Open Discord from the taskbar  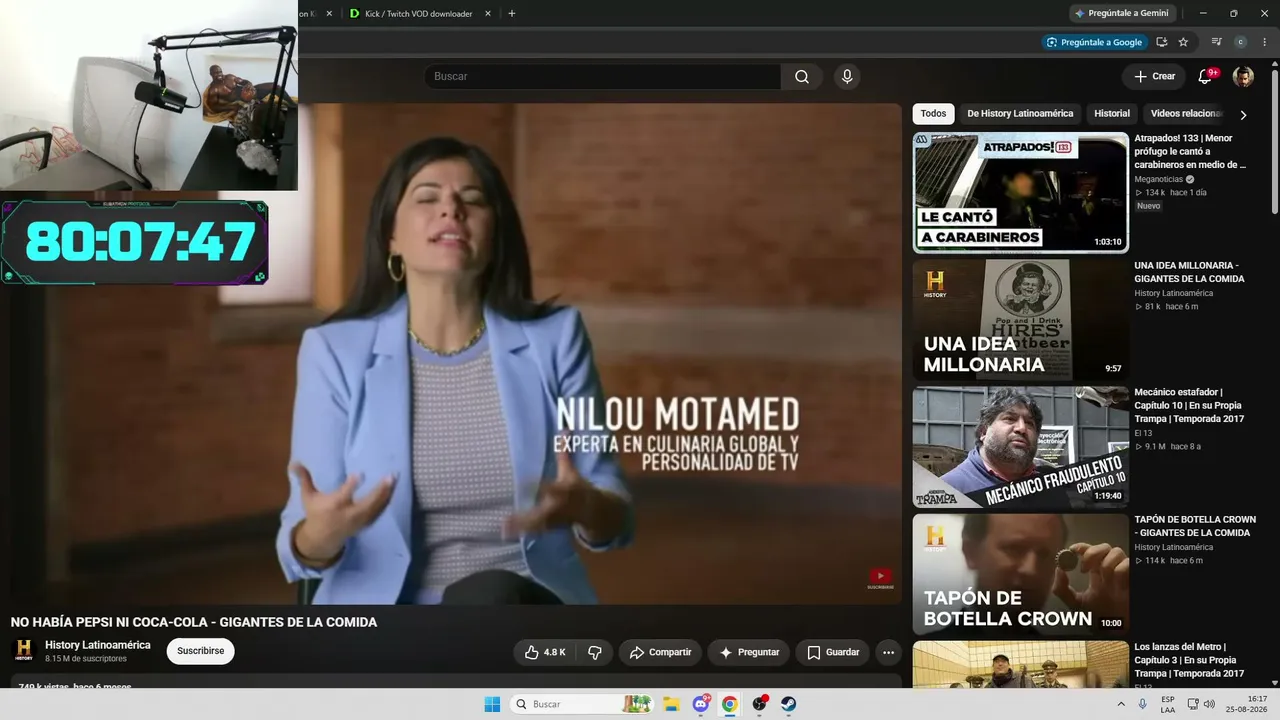coord(701,704)
